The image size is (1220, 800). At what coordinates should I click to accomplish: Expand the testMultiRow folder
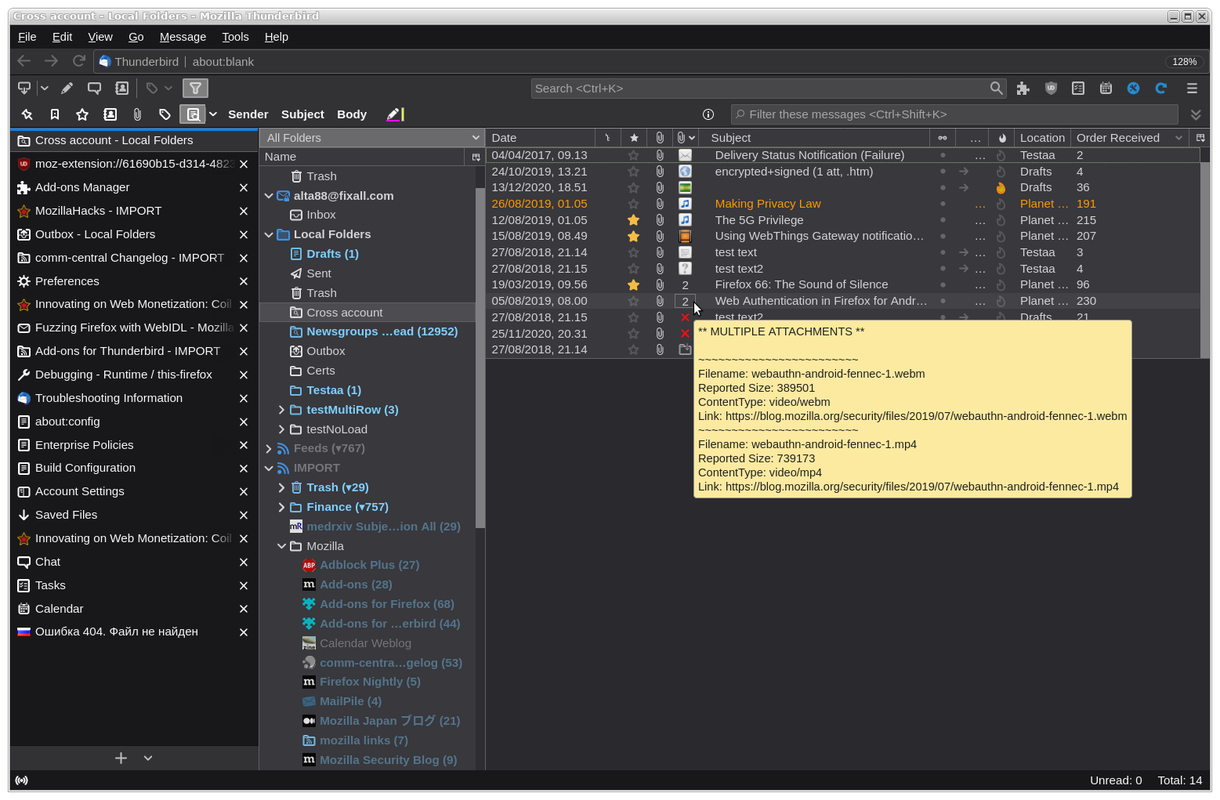[282, 410]
